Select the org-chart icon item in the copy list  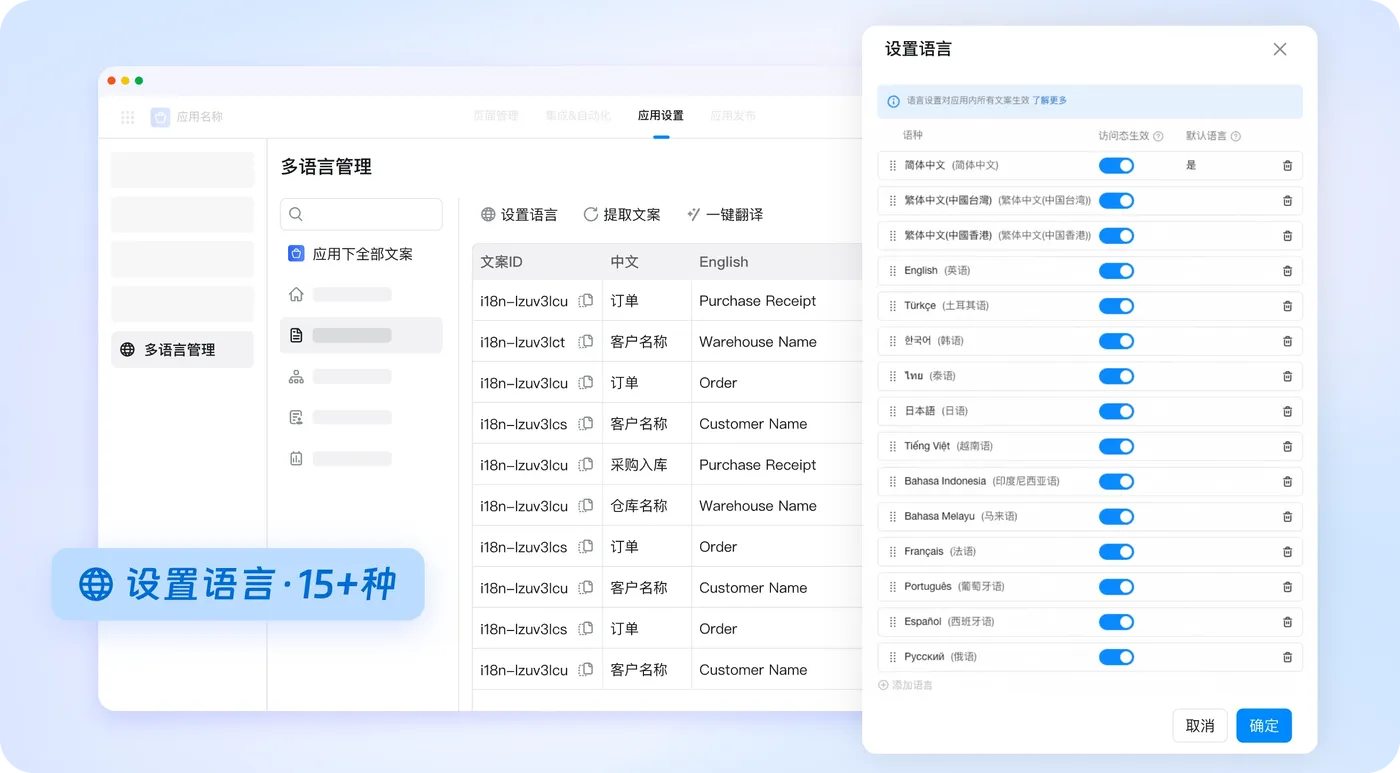296,377
